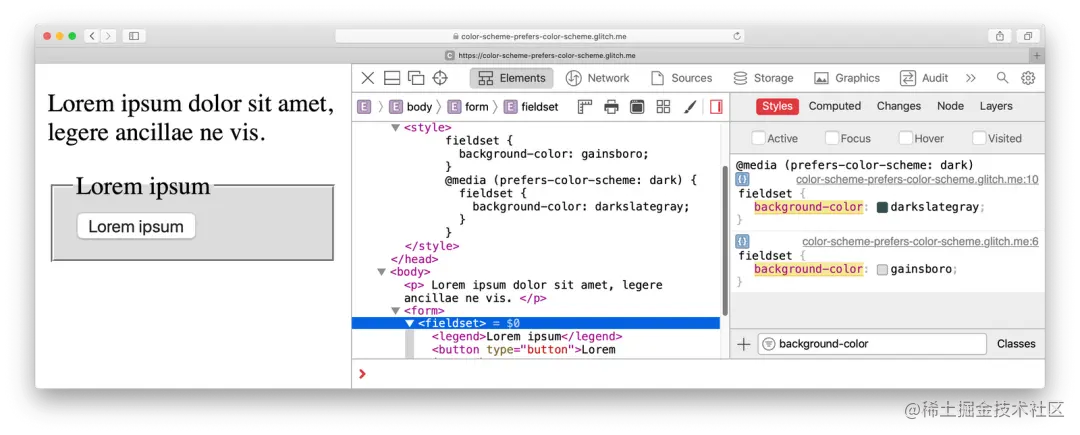Open the gainsboro color swatch

point(882,269)
